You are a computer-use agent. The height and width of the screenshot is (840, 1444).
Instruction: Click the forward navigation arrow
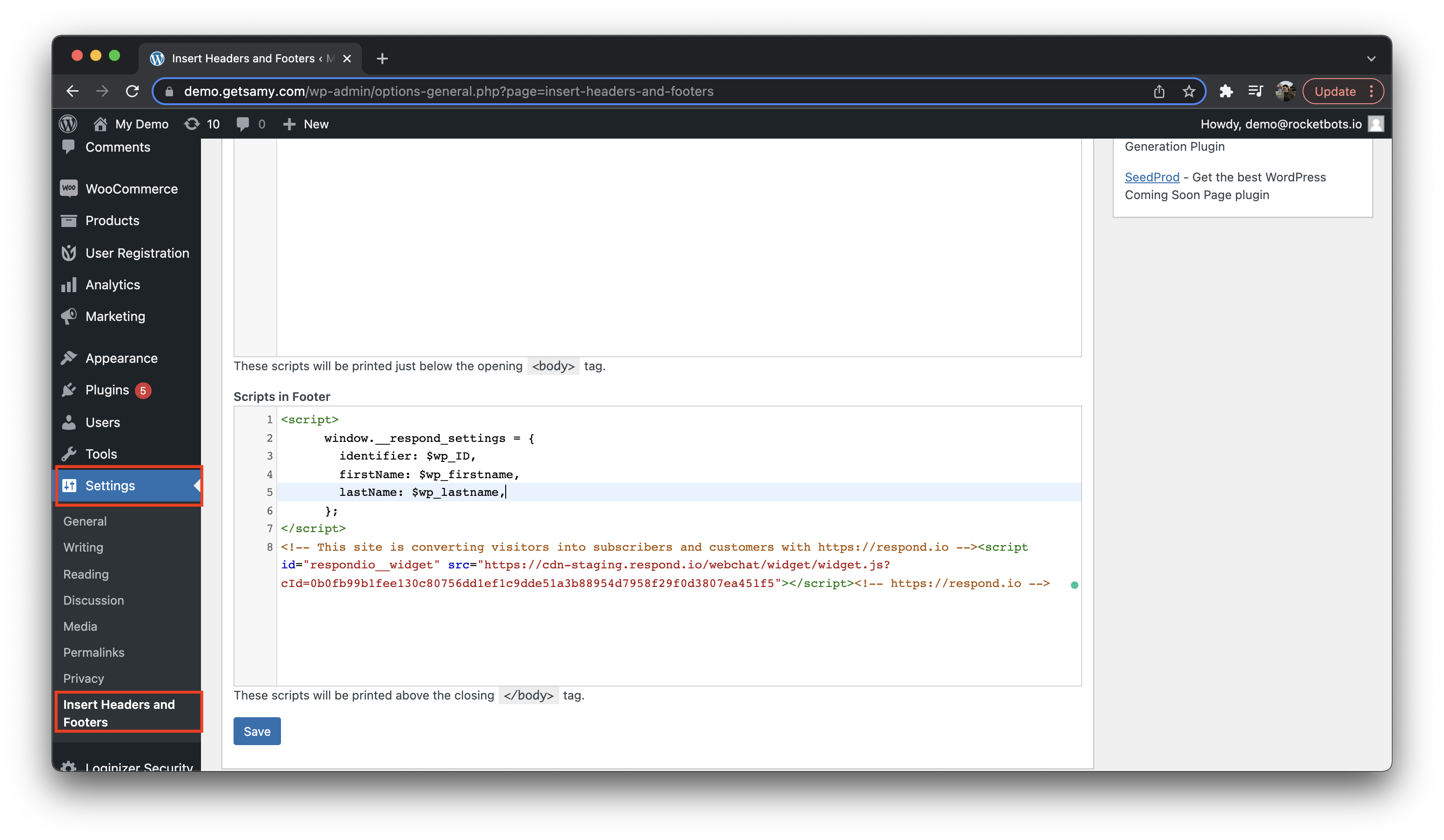click(x=102, y=91)
